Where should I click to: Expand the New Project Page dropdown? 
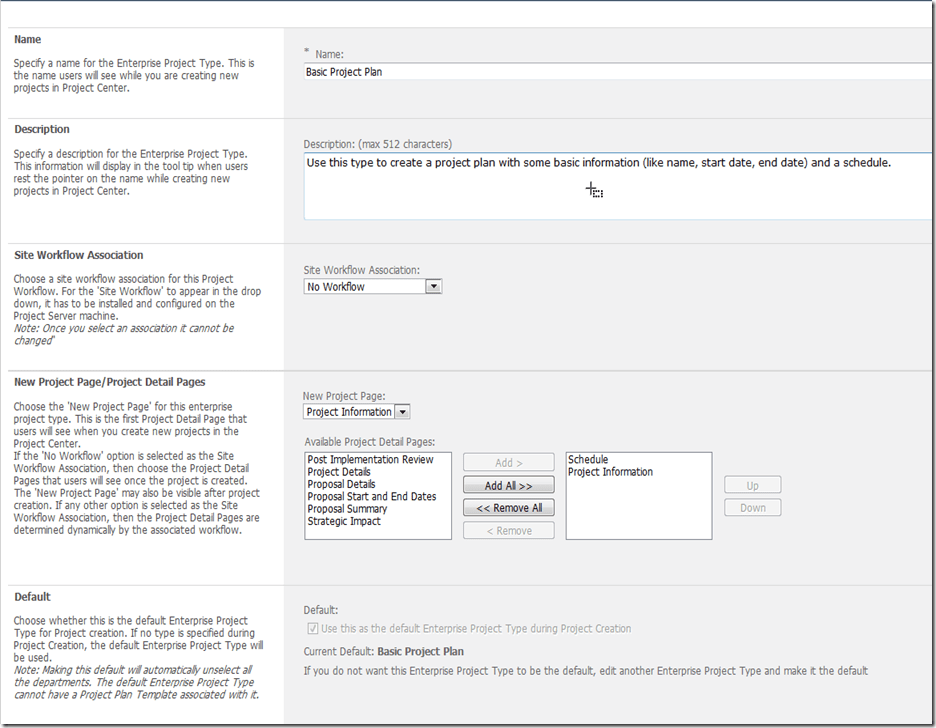[356, 412]
